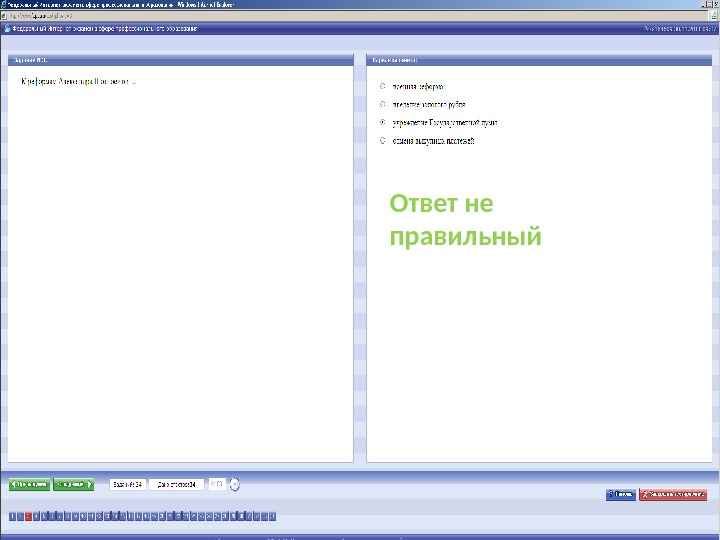Click the exam logo icon in the blue header
This screenshot has width=720, height=540.
[7, 28]
